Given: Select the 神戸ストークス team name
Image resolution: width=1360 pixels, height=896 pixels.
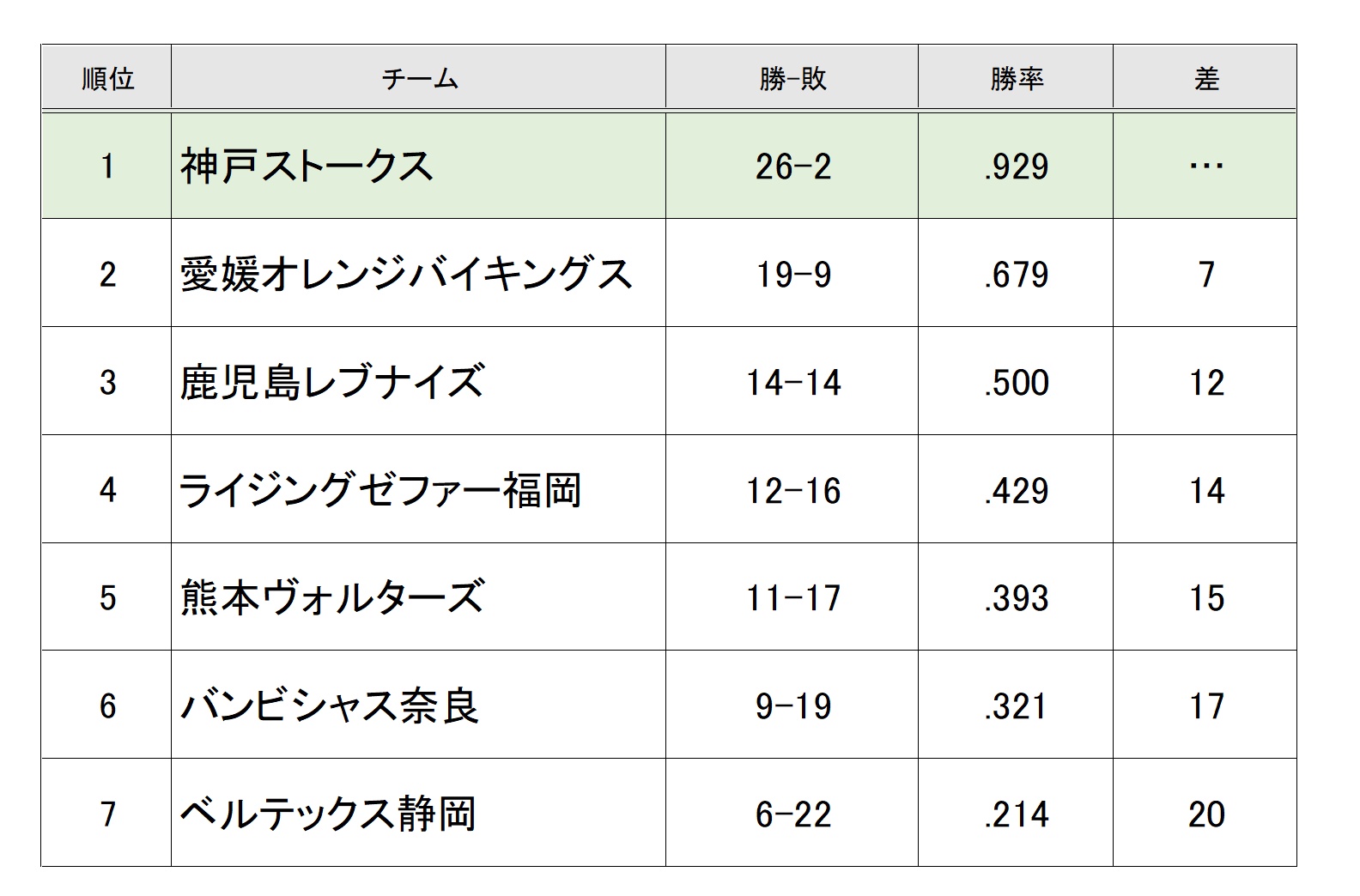Looking at the screenshot, I should [x=307, y=166].
